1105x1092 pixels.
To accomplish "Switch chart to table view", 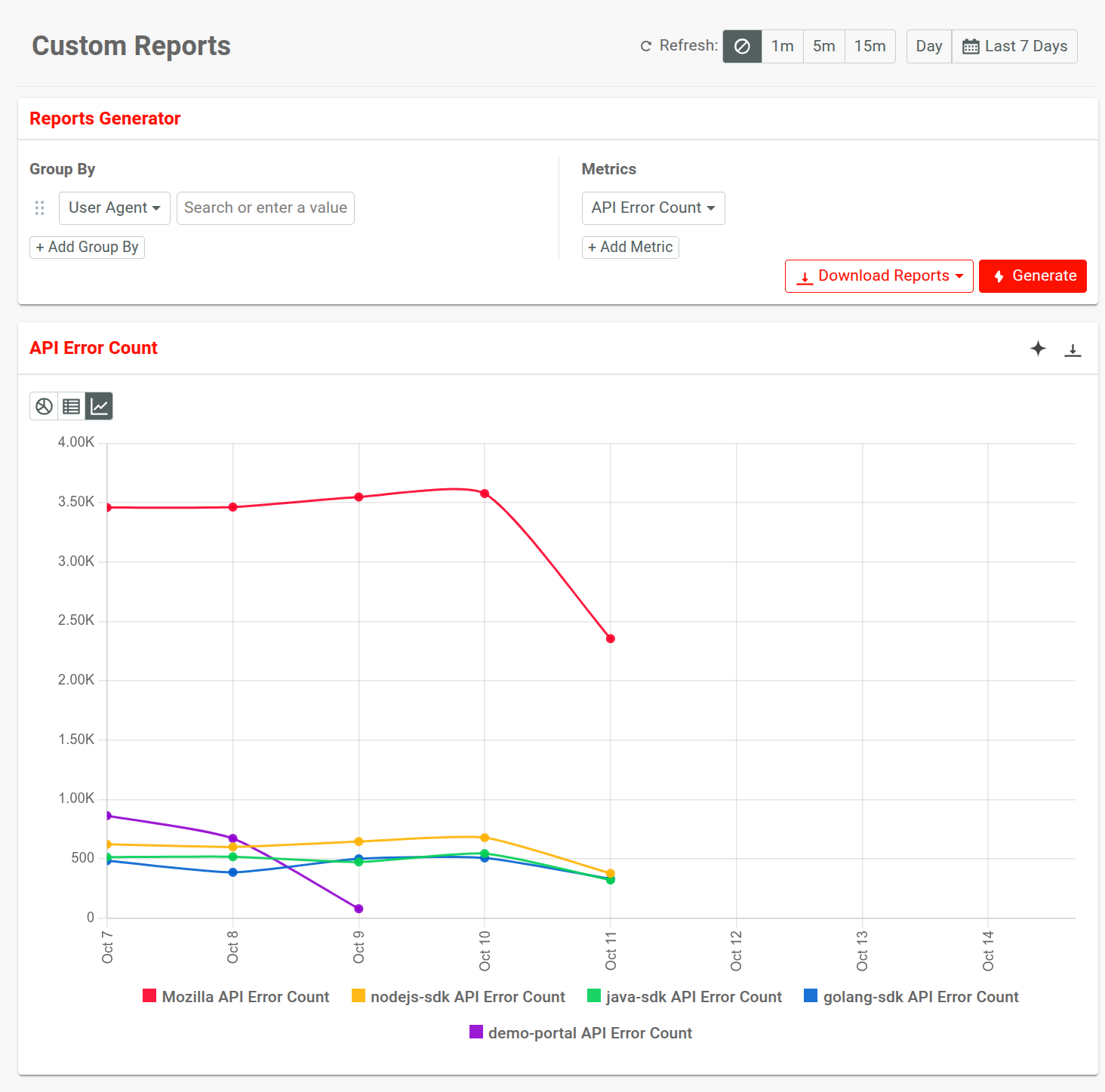I will coord(71,406).
